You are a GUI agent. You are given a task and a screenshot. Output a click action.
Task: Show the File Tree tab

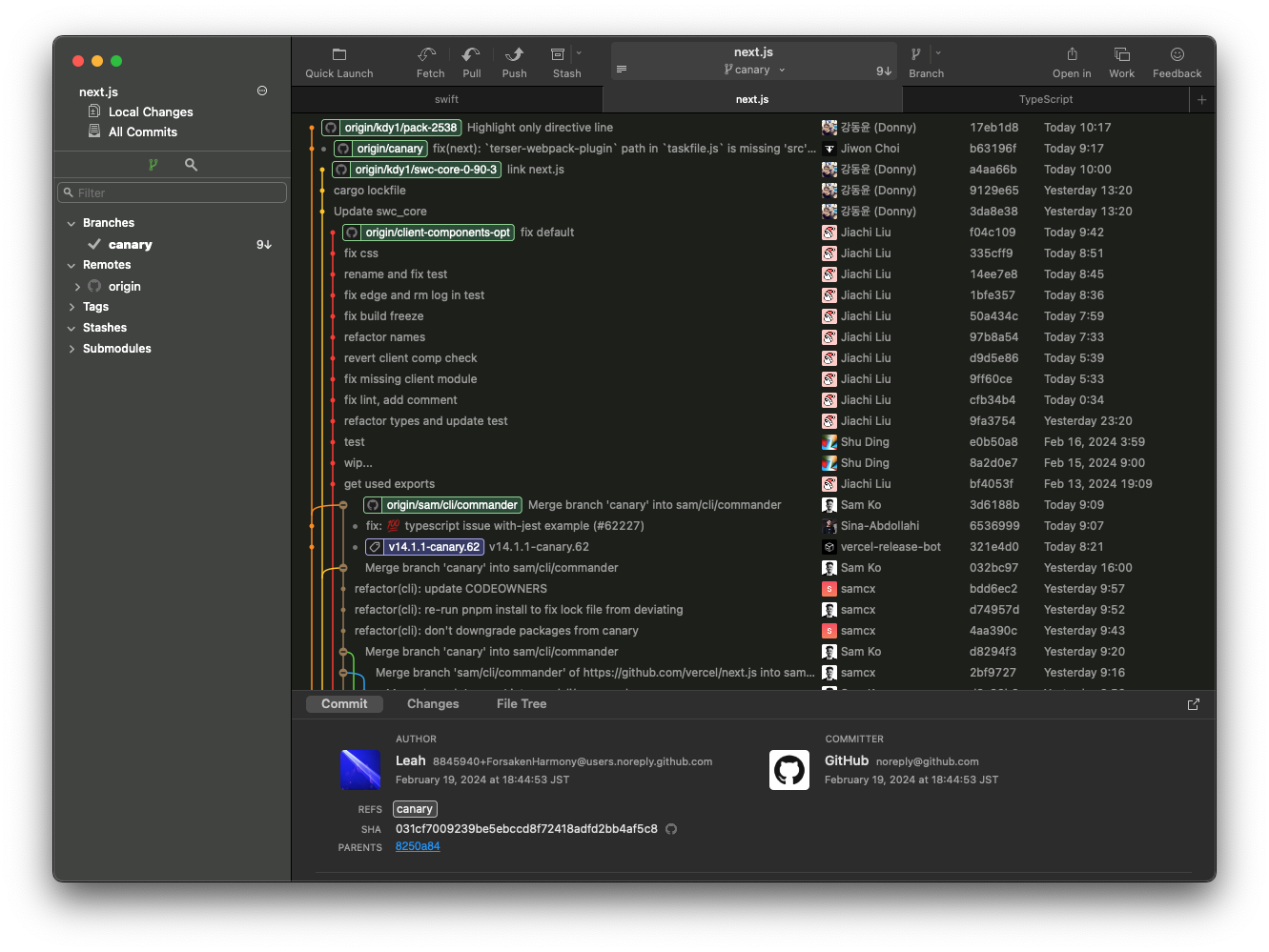pos(522,704)
